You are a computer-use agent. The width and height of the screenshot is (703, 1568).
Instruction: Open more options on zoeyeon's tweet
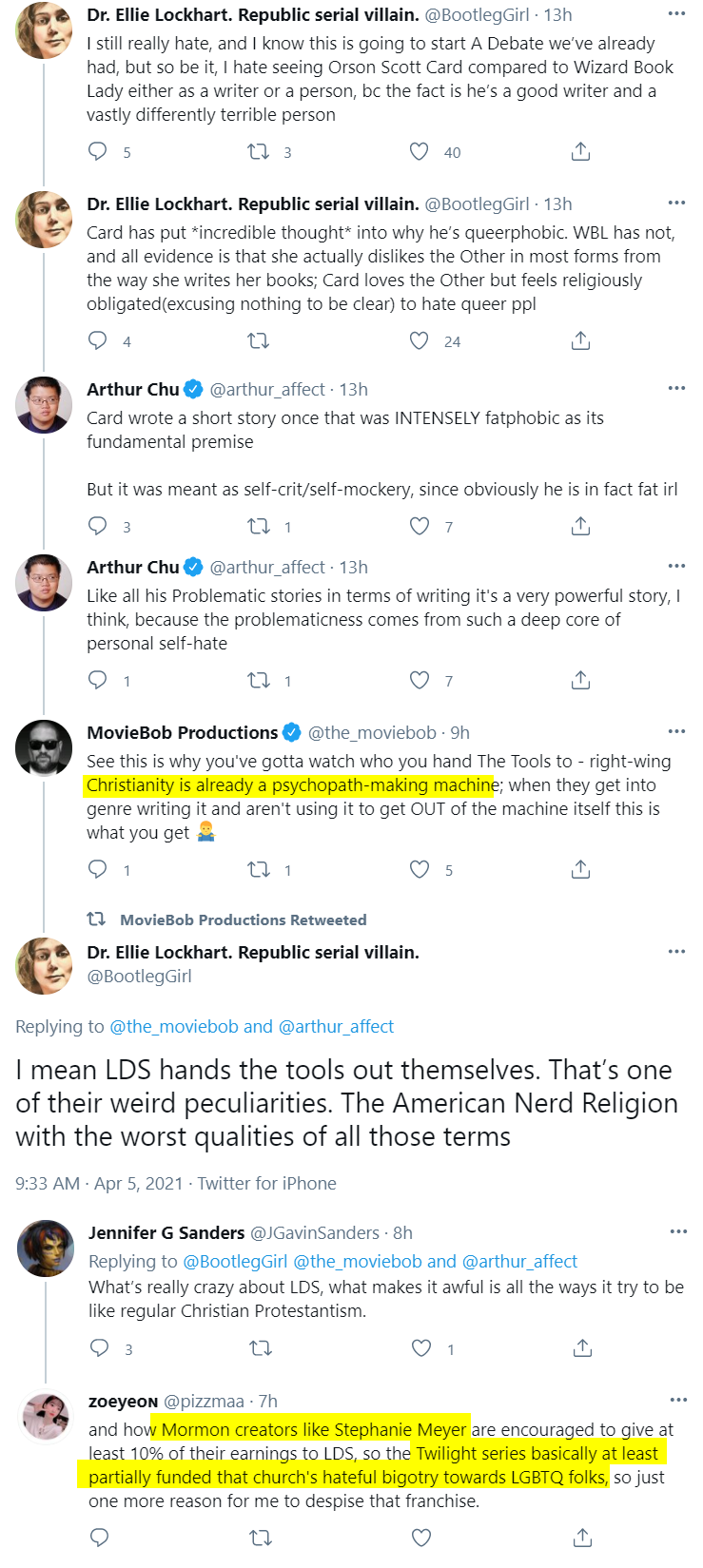coord(678,1400)
